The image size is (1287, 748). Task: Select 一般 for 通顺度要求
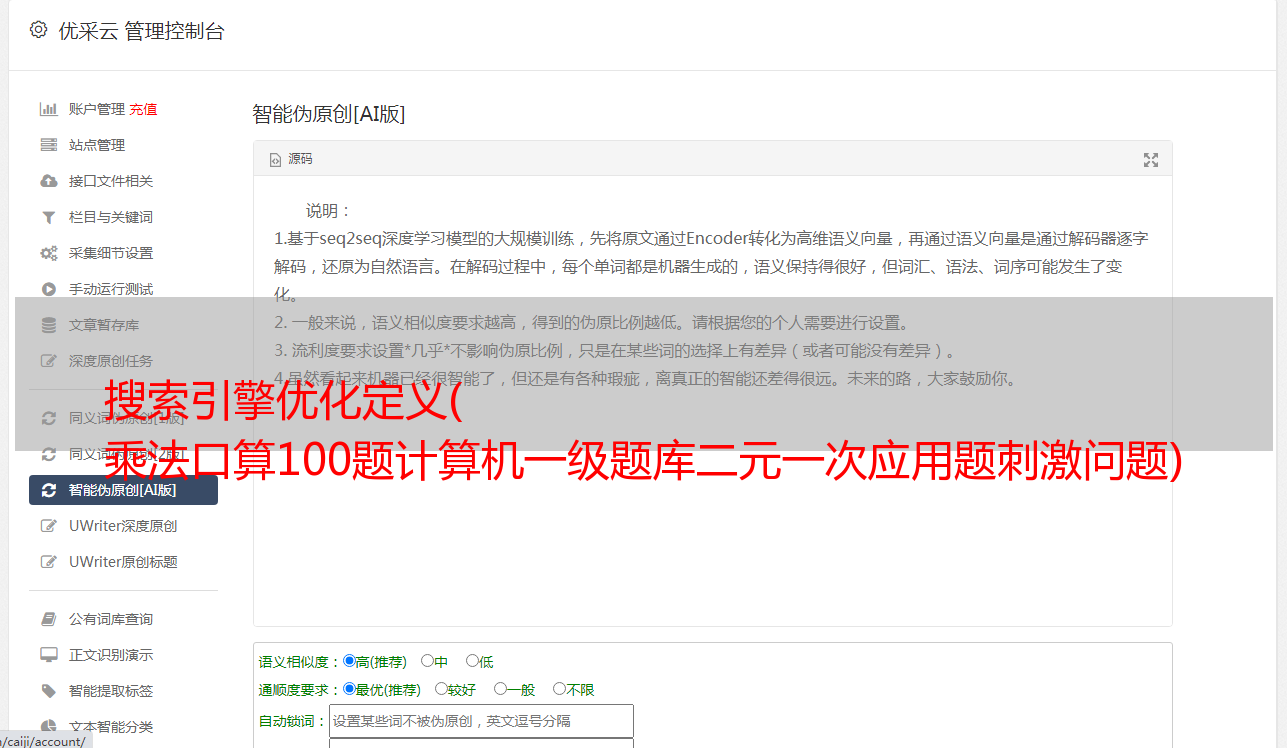point(500,689)
